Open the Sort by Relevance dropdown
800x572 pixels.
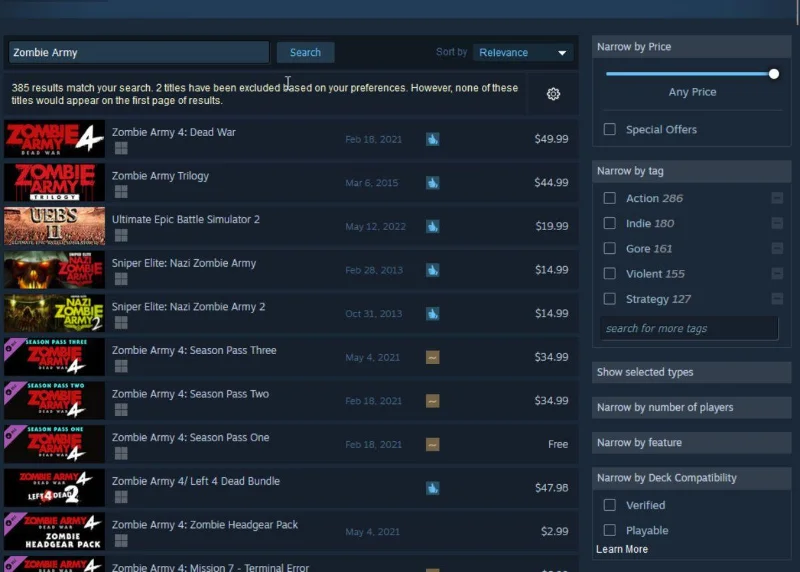click(523, 53)
